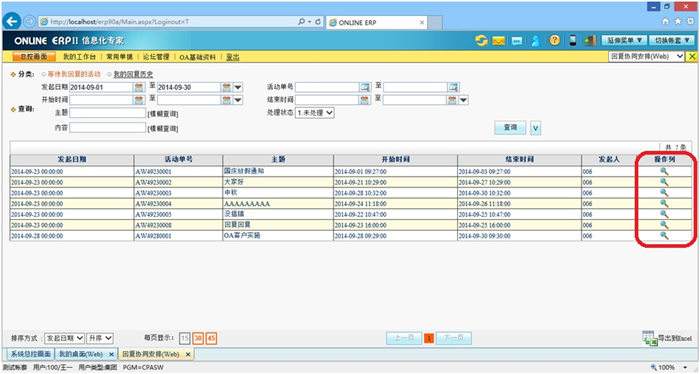700x374 pixels.
Task: Expand 延伸菜单 dropdown in header
Action: click(624, 41)
